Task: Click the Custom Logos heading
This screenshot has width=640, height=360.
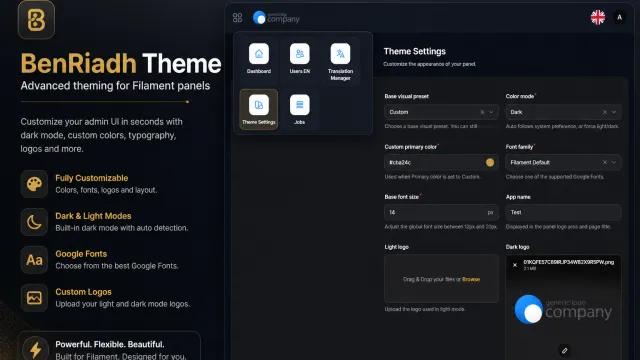Action: (83, 292)
